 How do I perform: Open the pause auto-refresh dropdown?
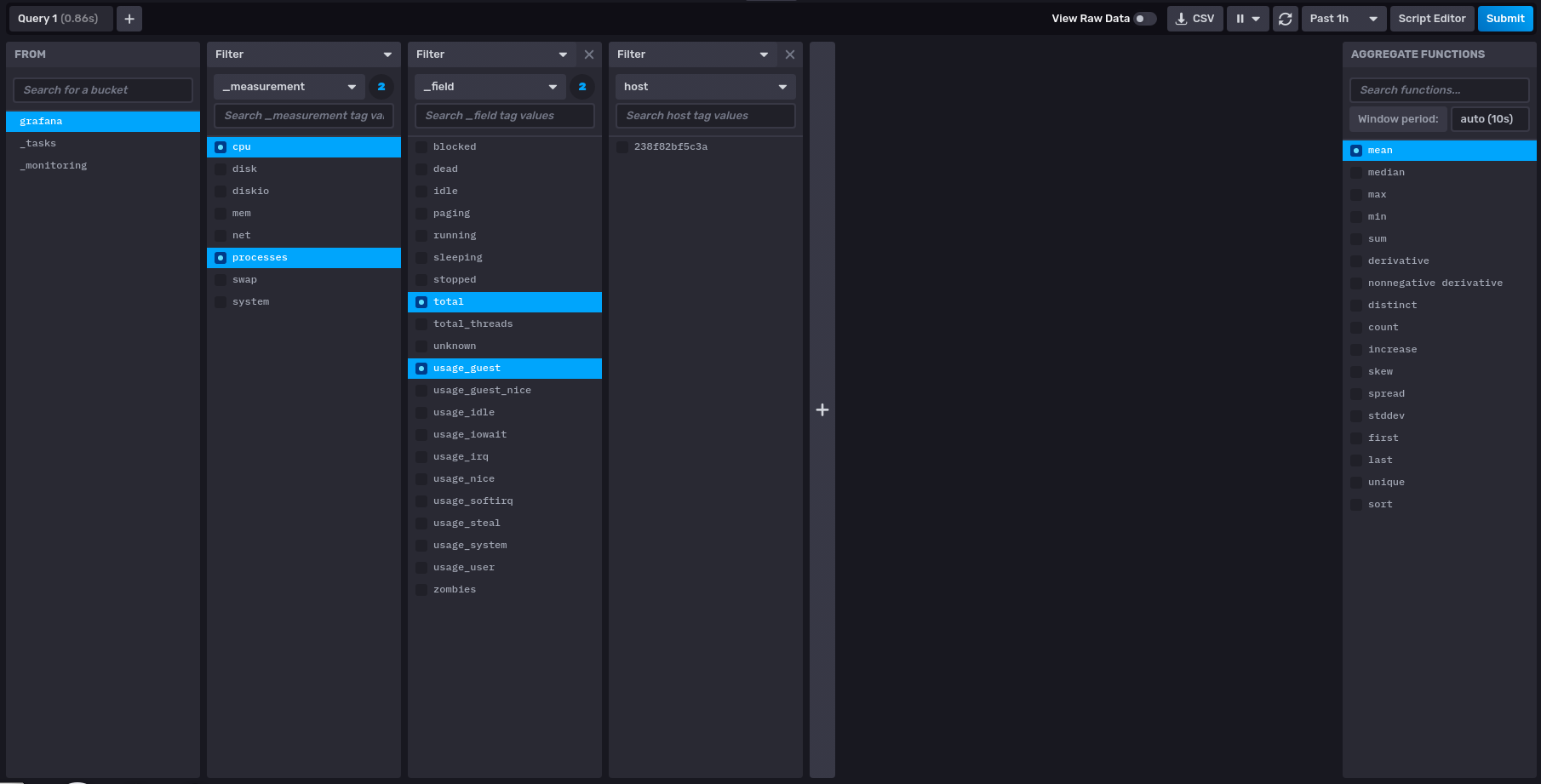(1248, 19)
